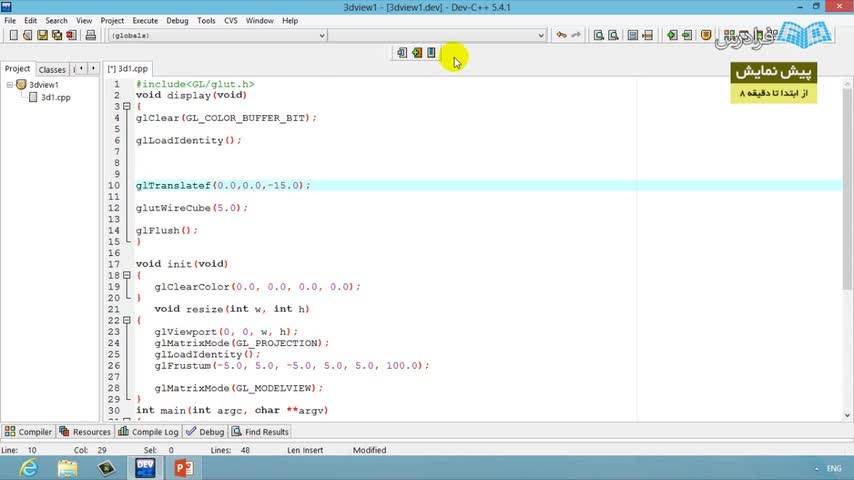Collapse the resize function fold at line 22
The width and height of the screenshot is (854, 480).
126,320
